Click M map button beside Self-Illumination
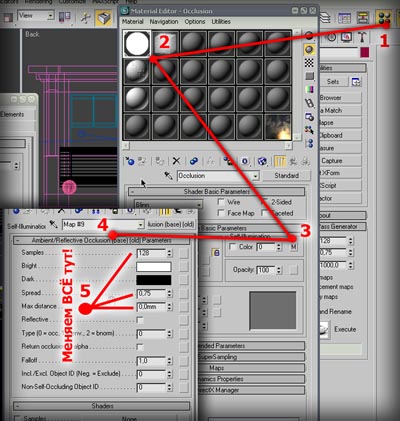The image size is (400, 421). [293, 247]
